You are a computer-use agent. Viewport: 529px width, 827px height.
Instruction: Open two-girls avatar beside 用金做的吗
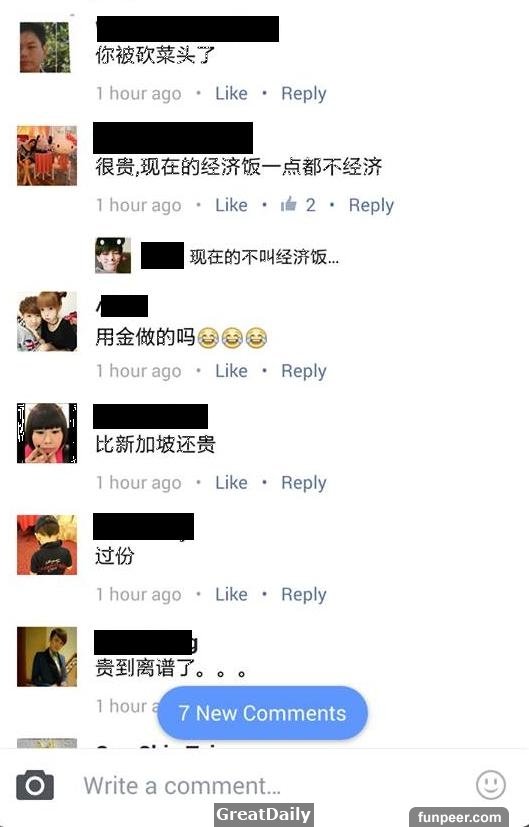(47, 321)
